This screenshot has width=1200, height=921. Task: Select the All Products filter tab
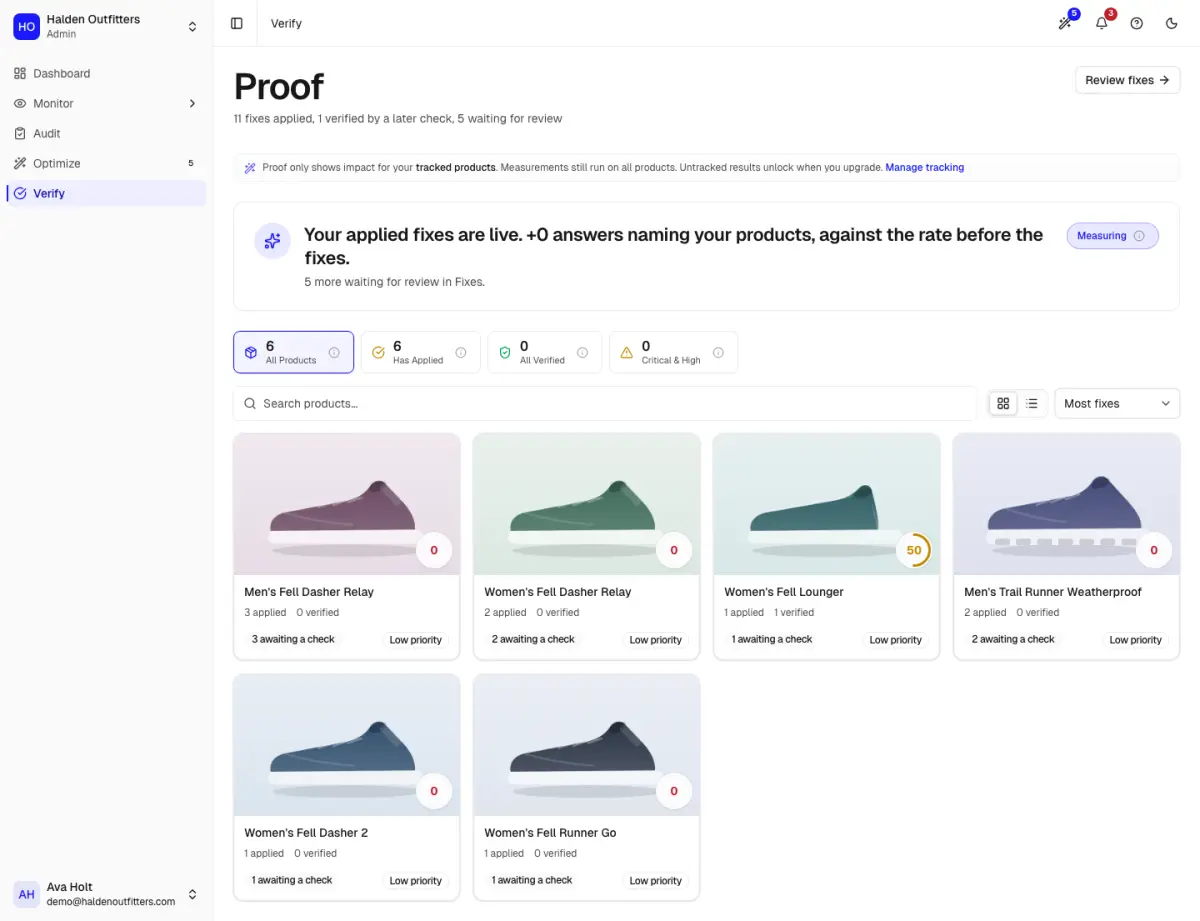(x=293, y=352)
